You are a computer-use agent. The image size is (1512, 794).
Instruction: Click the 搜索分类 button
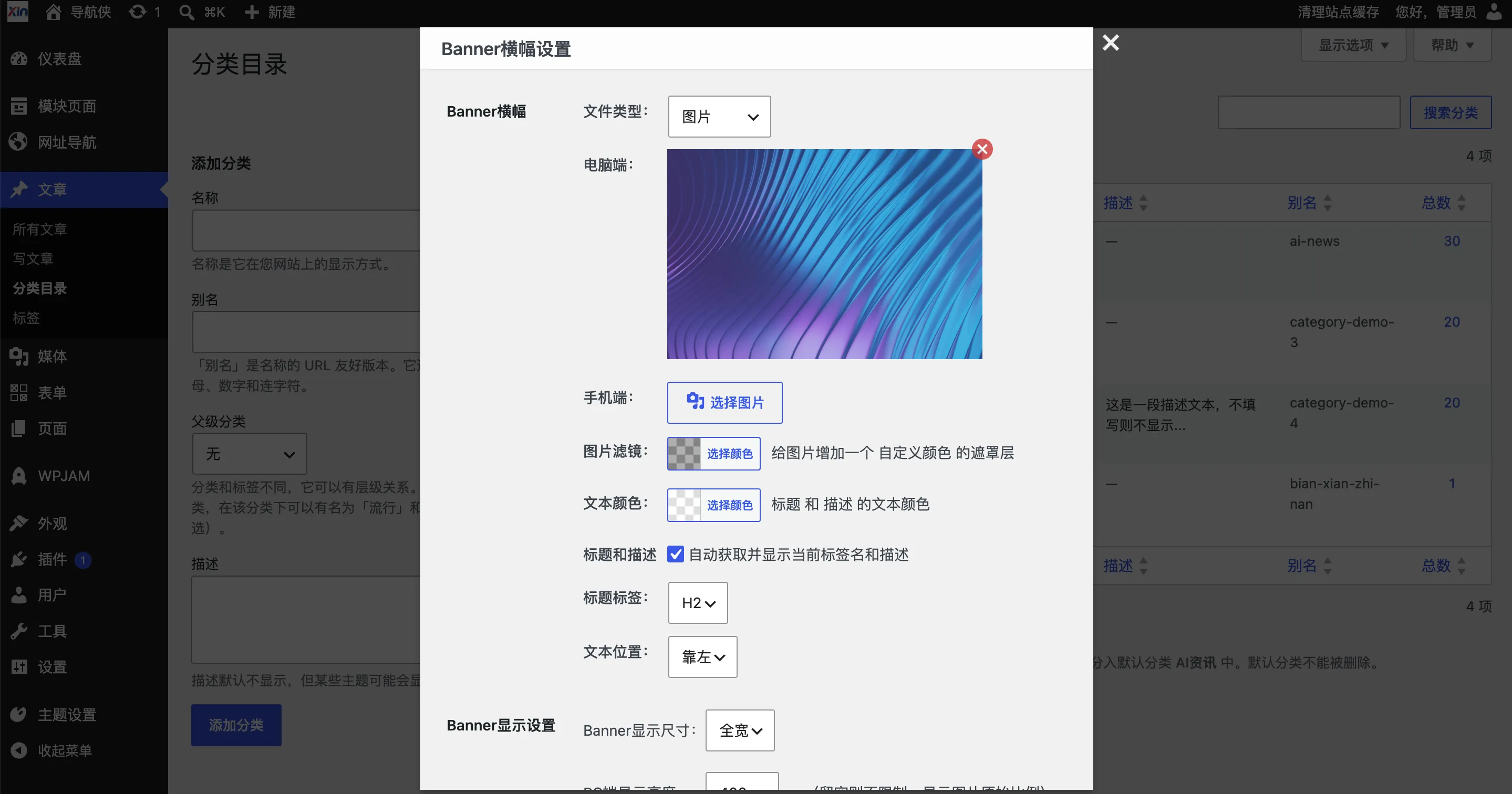pyautogui.click(x=1451, y=112)
